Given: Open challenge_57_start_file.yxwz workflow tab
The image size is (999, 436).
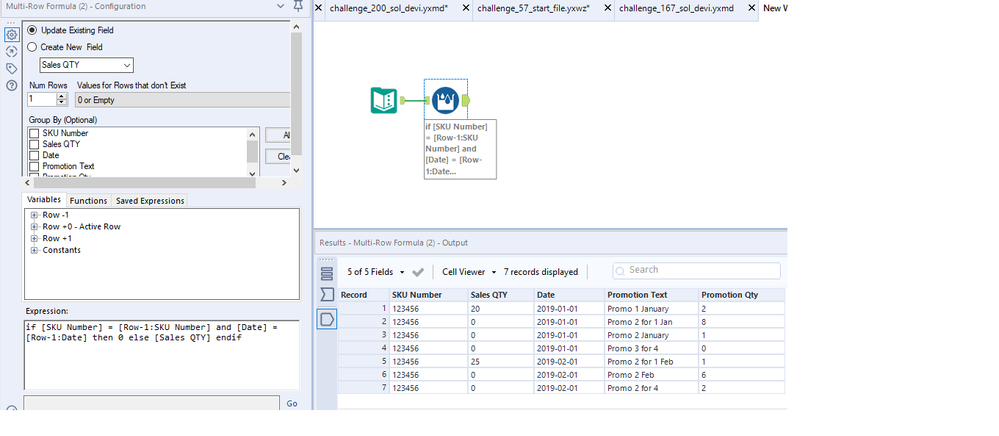Looking at the screenshot, I should tap(533, 8).
